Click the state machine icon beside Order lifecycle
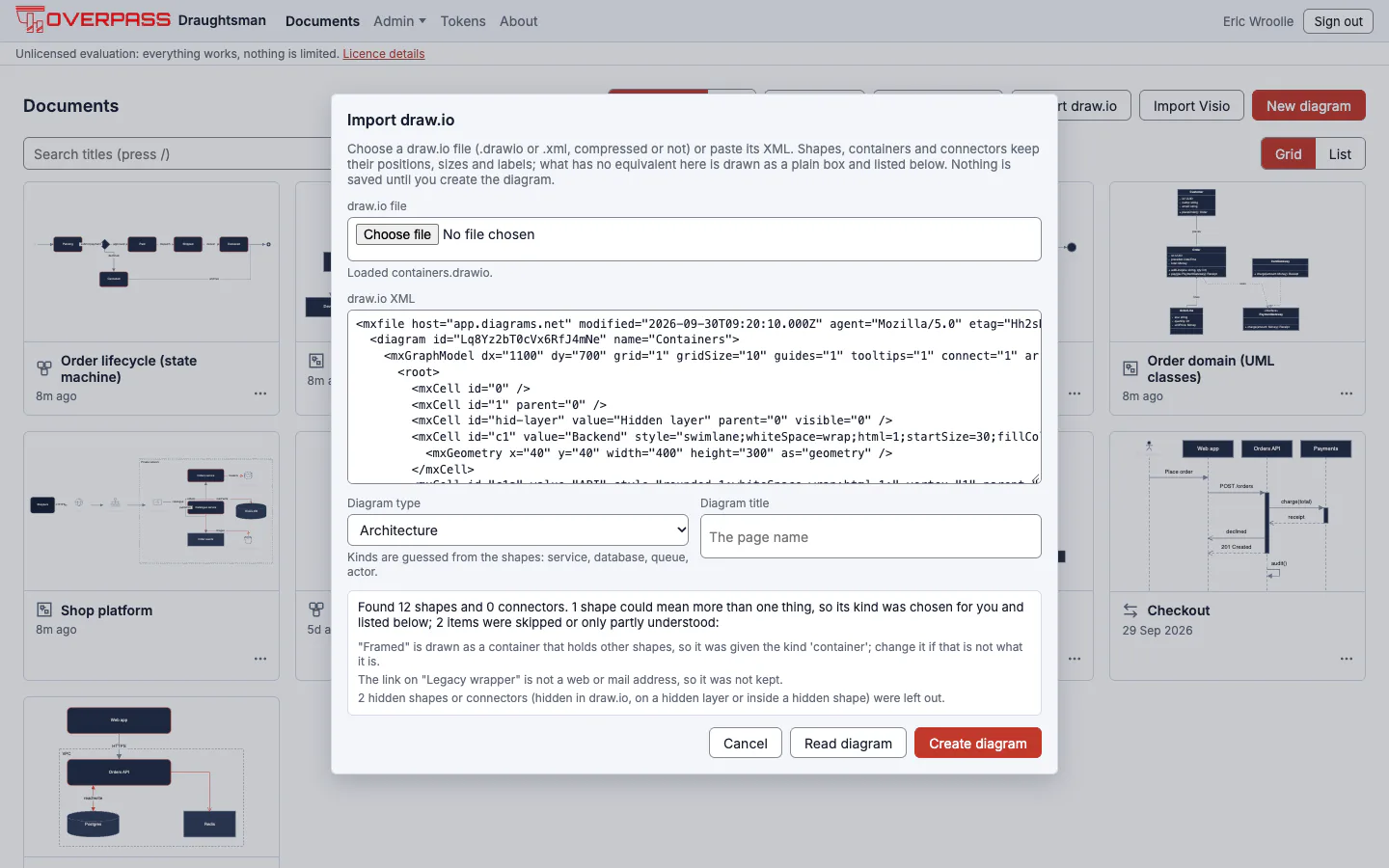1389x868 pixels. [x=44, y=368]
